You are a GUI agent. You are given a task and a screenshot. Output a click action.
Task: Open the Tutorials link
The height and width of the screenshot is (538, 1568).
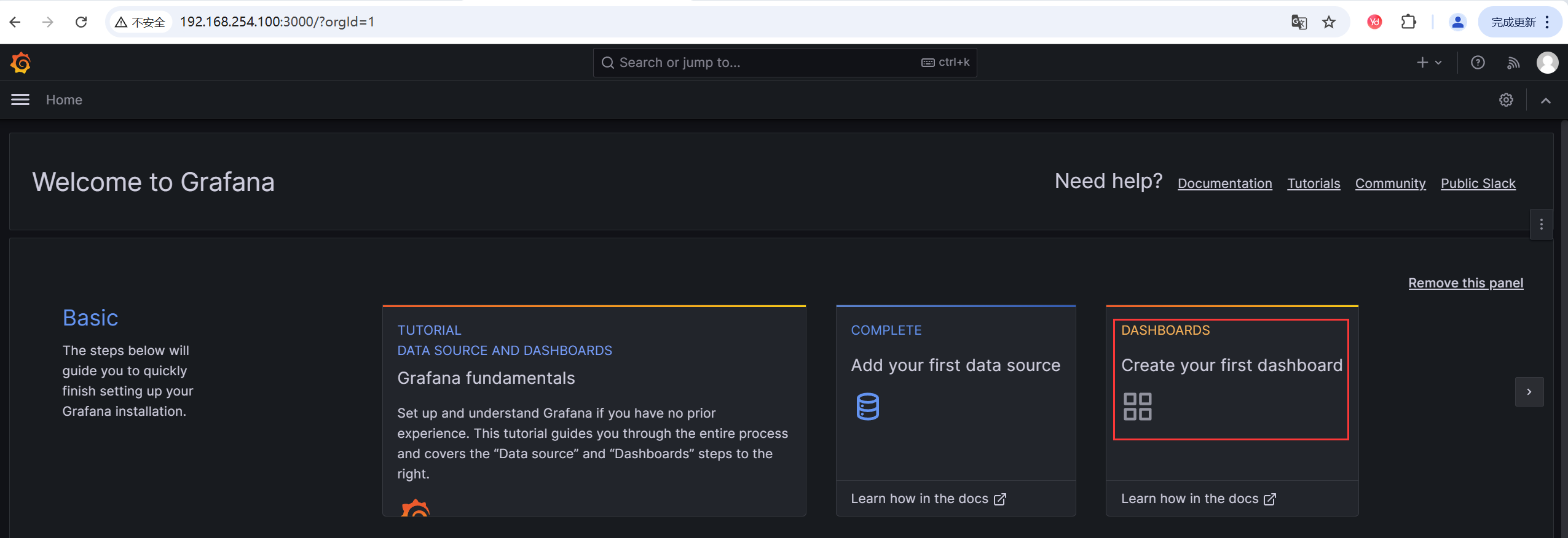point(1314,183)
